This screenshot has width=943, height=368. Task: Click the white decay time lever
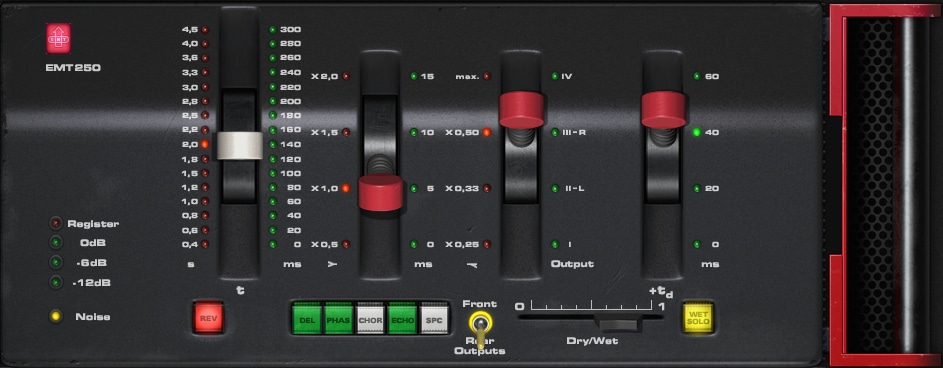239,146
